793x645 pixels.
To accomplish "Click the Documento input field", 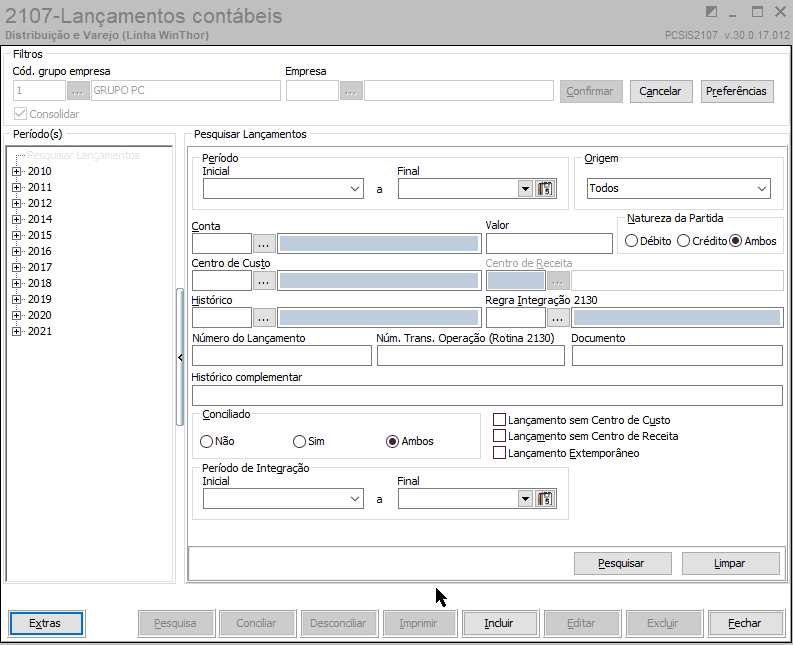I will (677, 356).
